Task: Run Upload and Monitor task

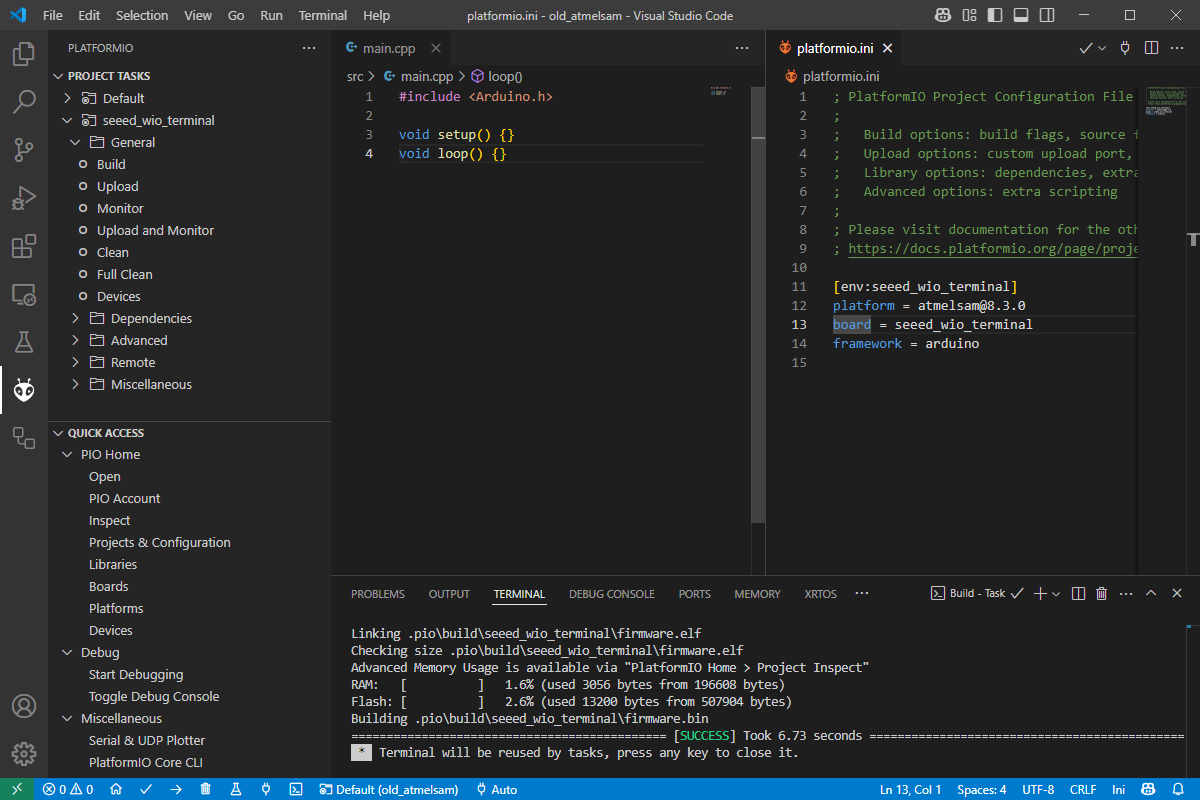Action: (155, 230)
